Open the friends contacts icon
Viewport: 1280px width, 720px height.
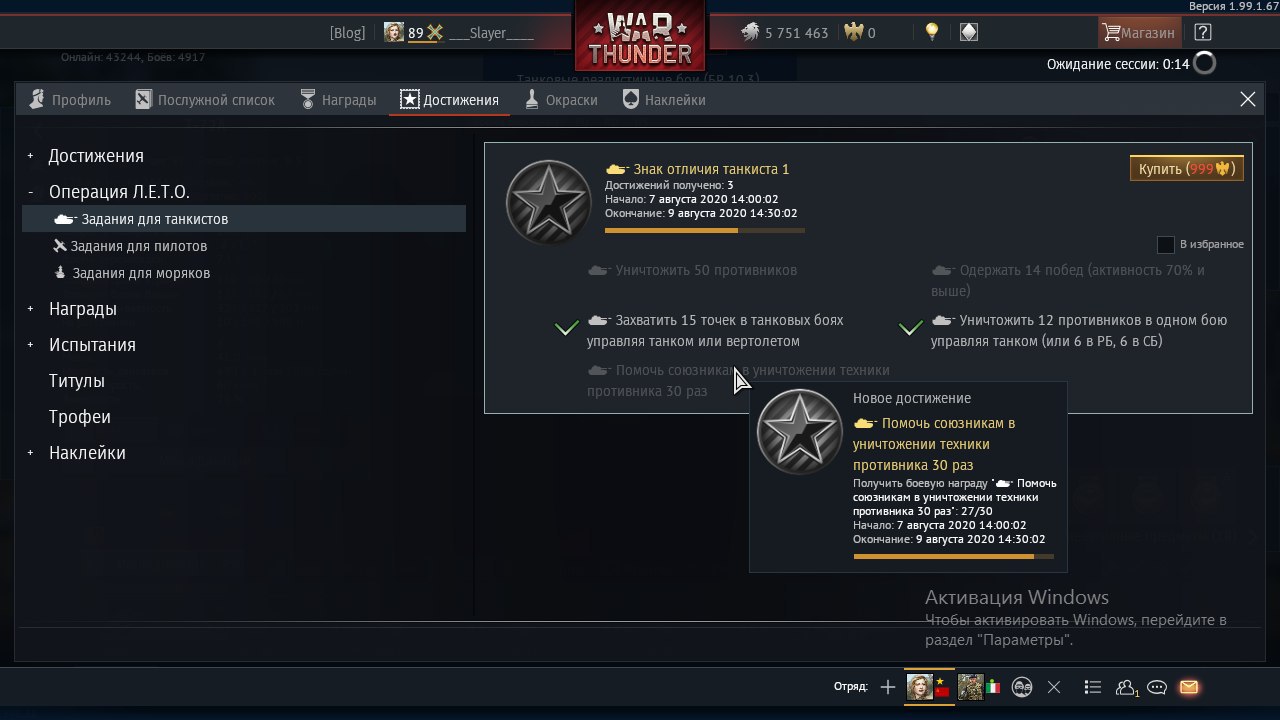pyautogui.click(x=1127, y=687)
